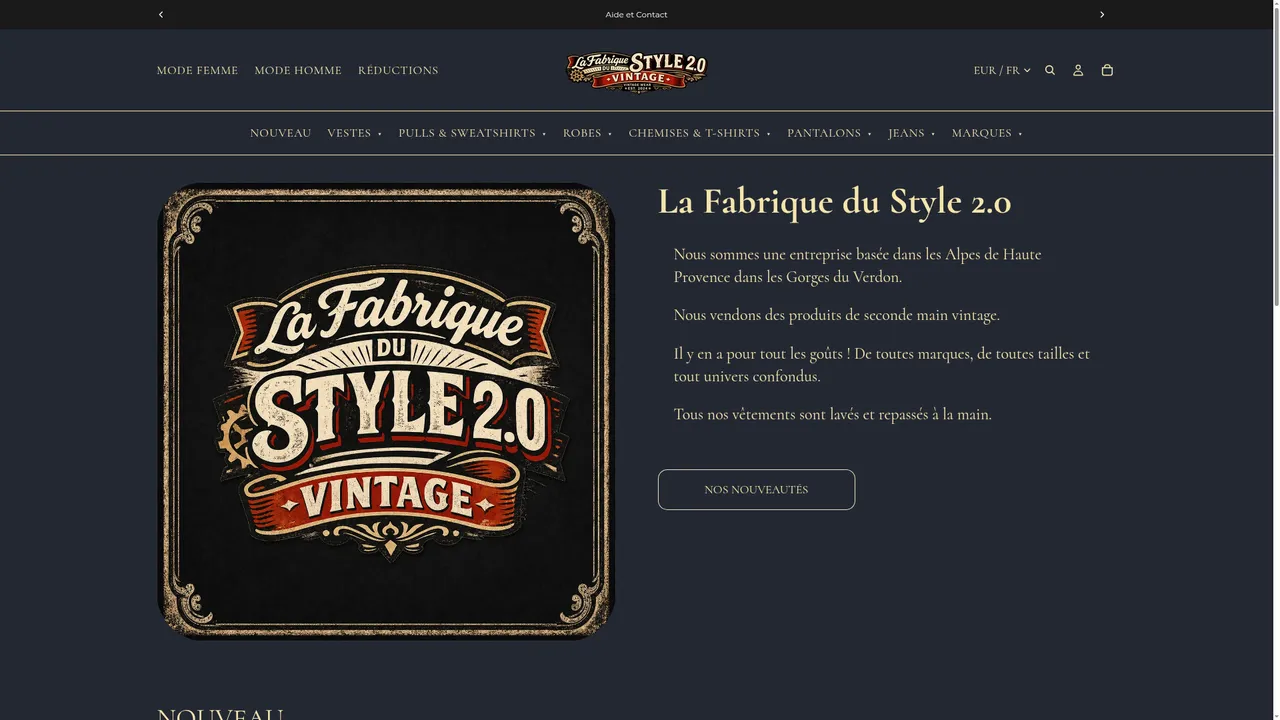Click the sentence about vêtements lavés et repassés
Screen dimensions: 1280x720
click(x=833, y=414)
